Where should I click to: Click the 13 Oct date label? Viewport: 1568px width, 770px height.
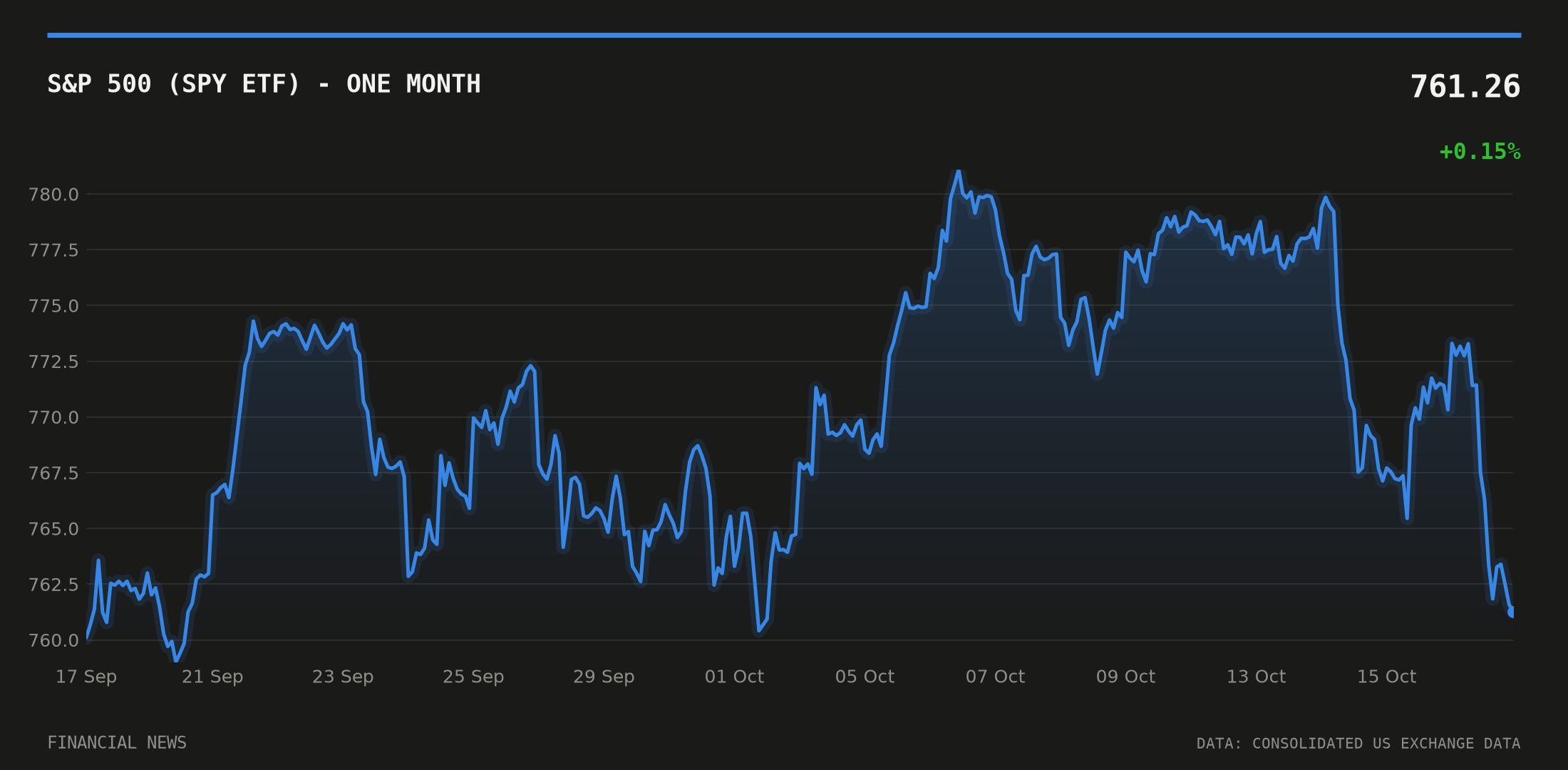point(1256,677)
